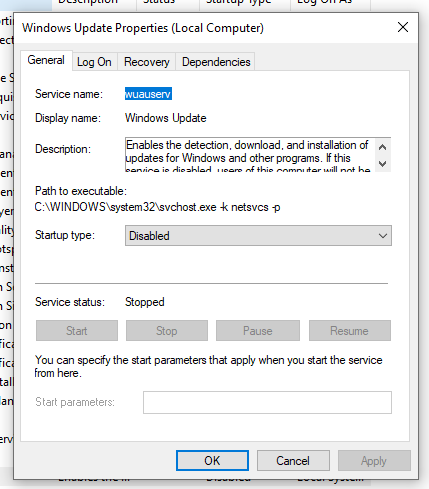
Task: Click the Stop service button
Action: click(x=167, y=331)
